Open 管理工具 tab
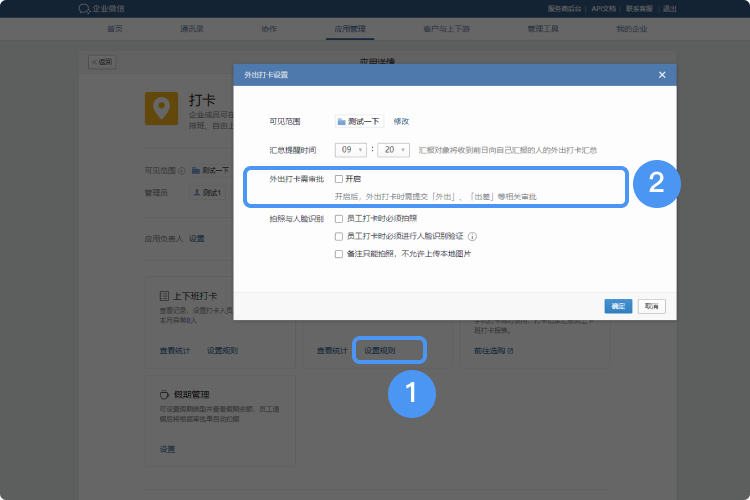This screenshot has height=500, width=750. pyautogui.click(x=543, y=29)
